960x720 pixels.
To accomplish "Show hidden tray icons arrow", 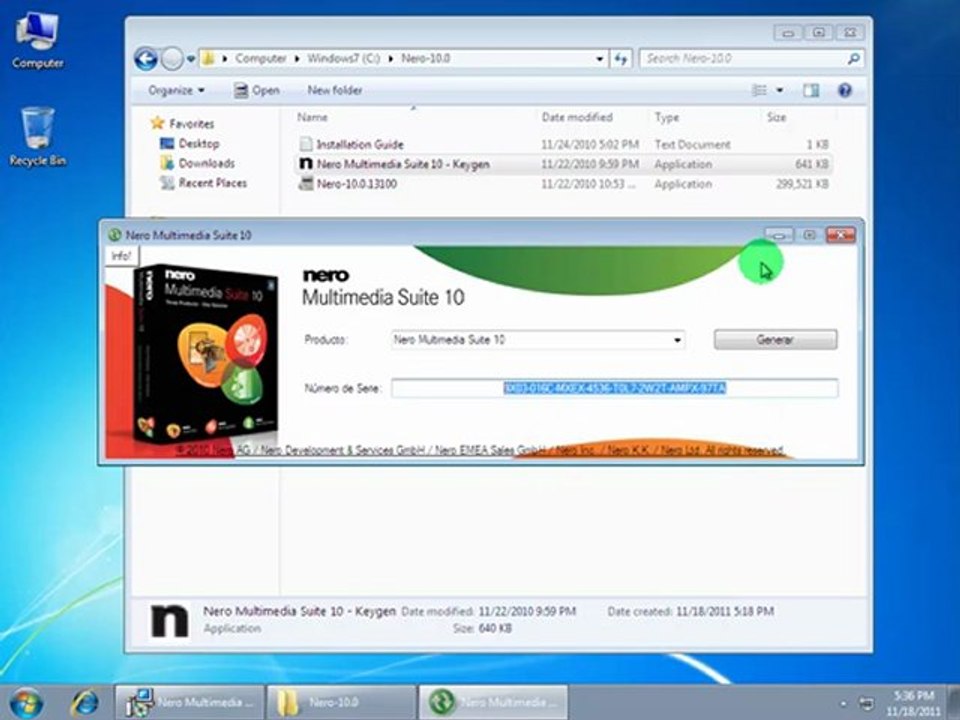I will (843, 704).
